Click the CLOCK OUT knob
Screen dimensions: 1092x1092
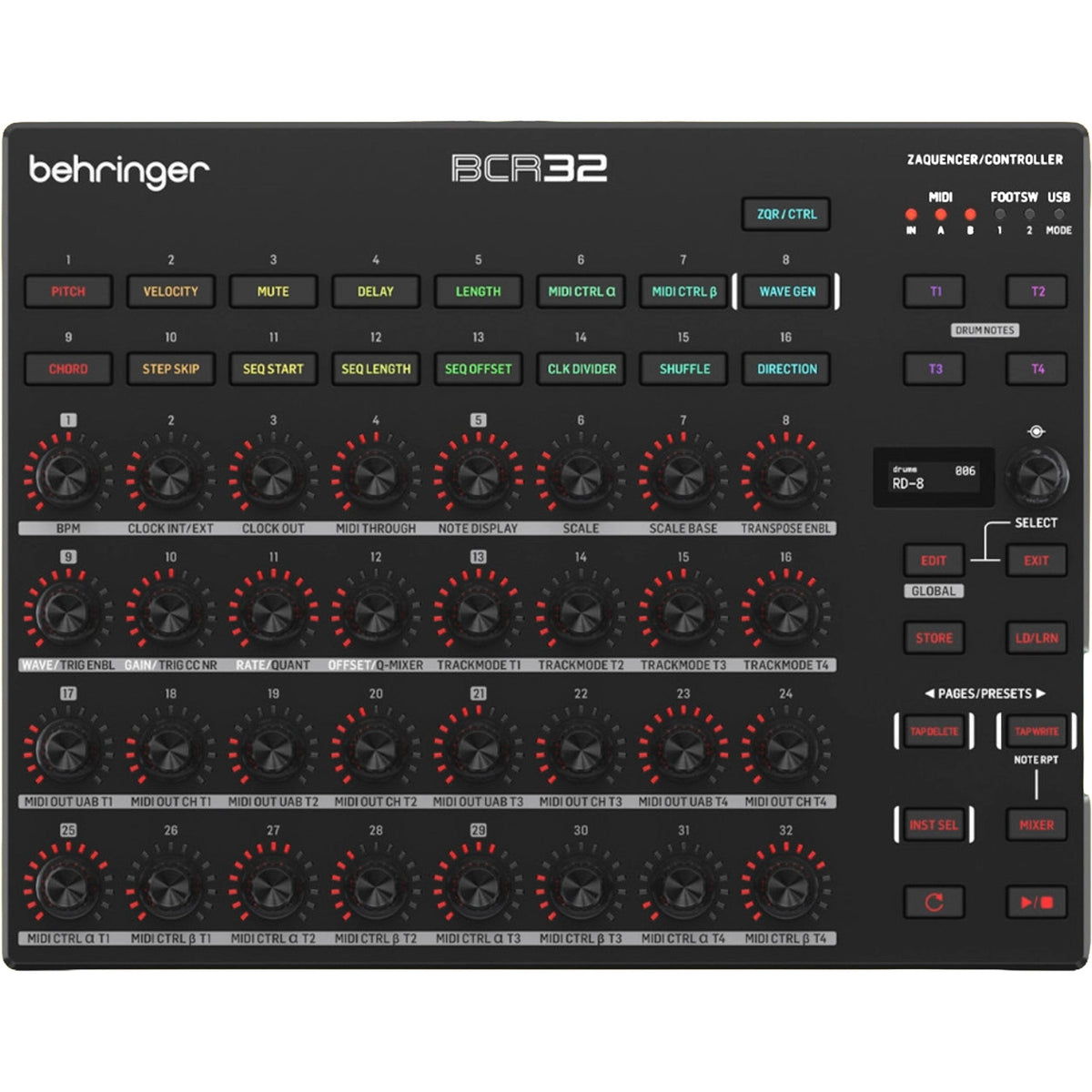point(272,475)
